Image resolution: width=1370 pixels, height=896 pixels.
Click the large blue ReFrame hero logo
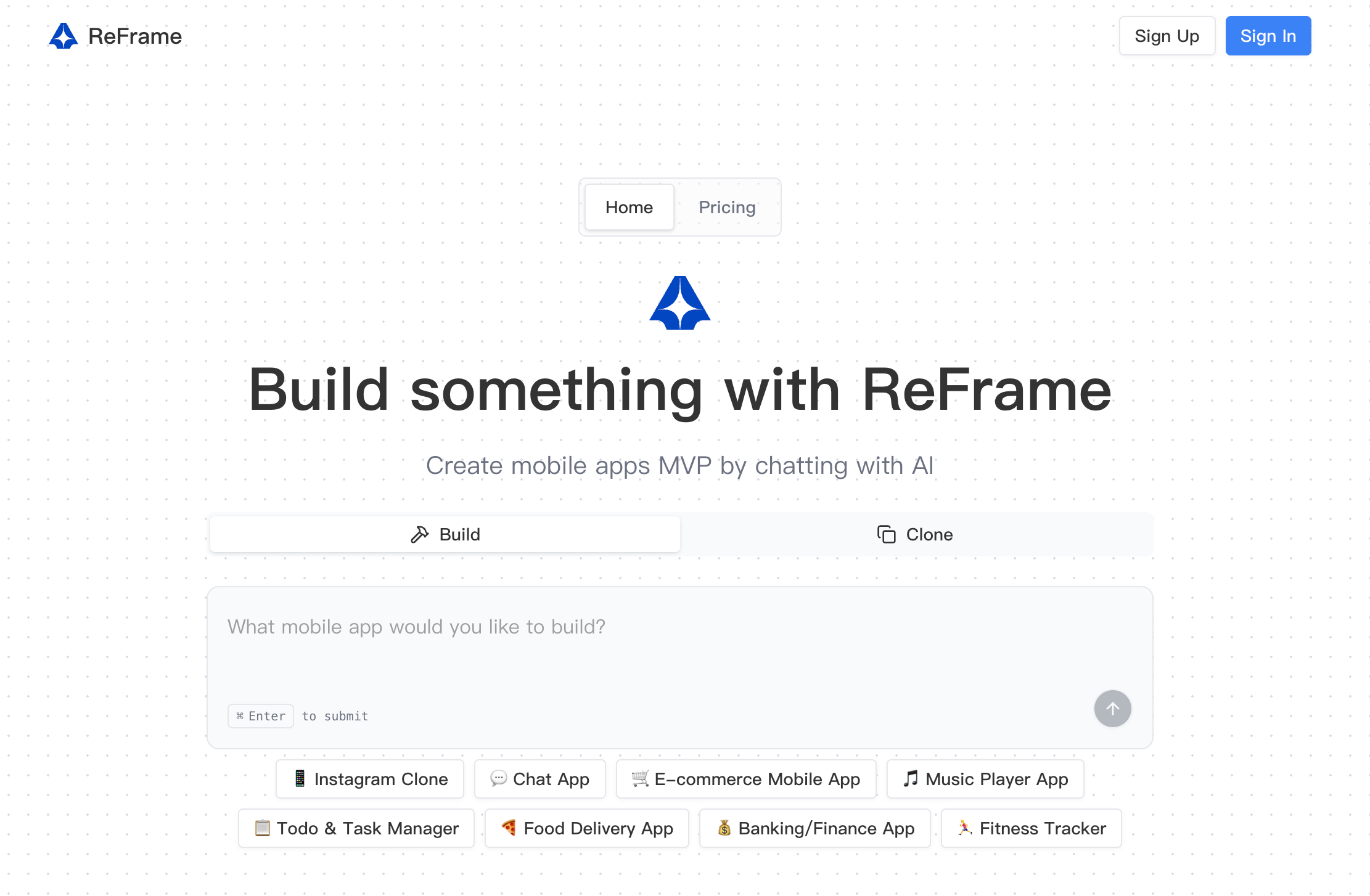(680, 303)
